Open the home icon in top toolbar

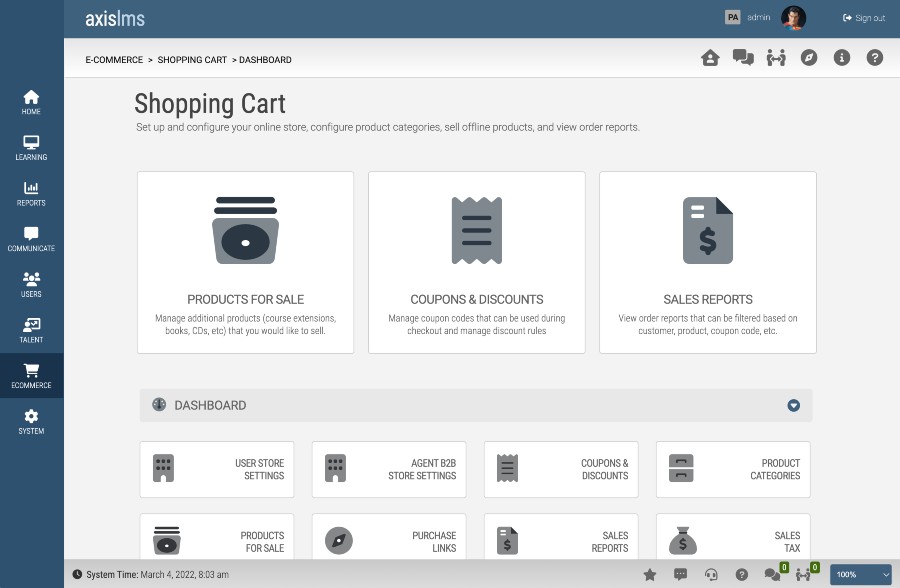(710, 57)
